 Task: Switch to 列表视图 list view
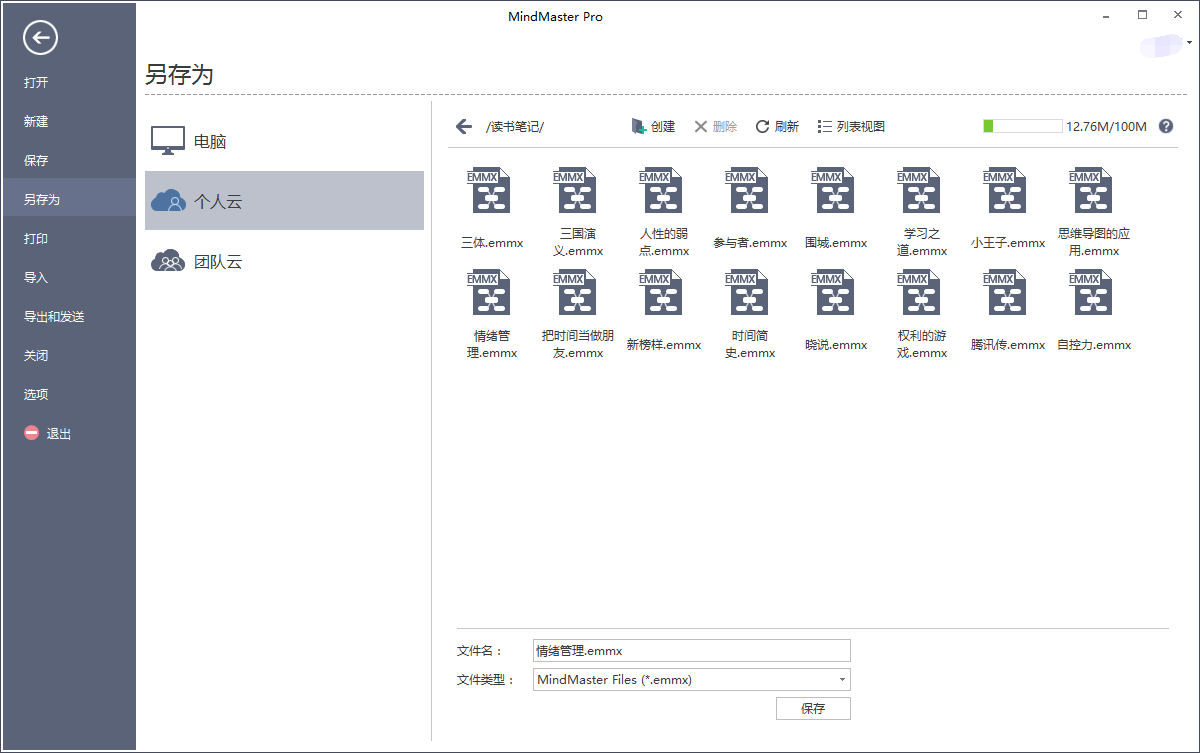[x=851, y=126]
